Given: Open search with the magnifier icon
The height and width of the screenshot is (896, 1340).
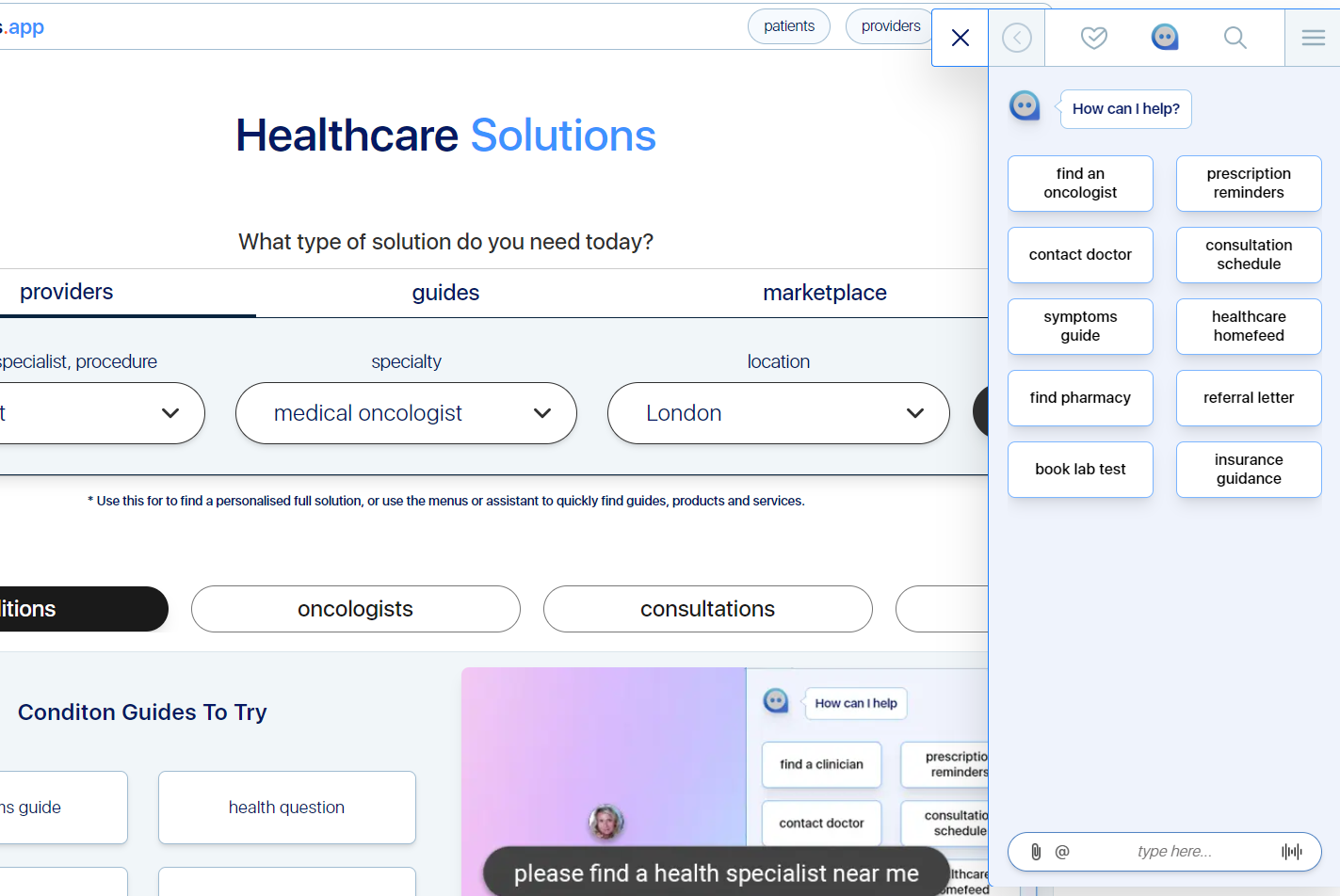Looking at the screenshot, I should (x=1235, y=38).
